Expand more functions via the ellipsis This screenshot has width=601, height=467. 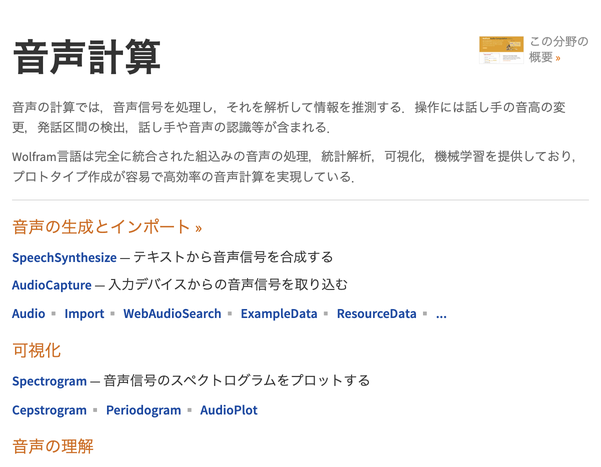[441, 314]
